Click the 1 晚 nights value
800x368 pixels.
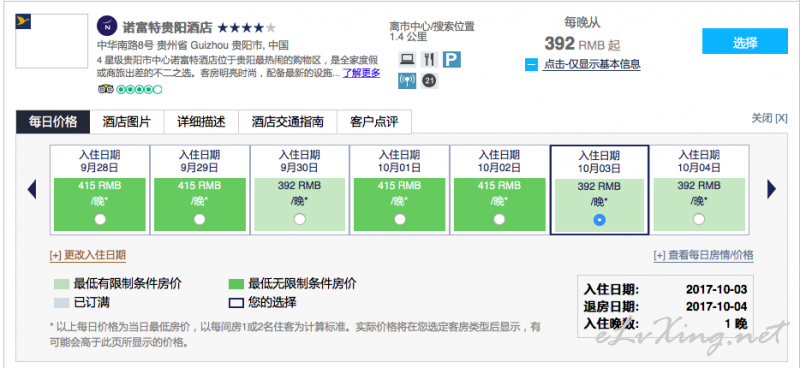[736, 324]
